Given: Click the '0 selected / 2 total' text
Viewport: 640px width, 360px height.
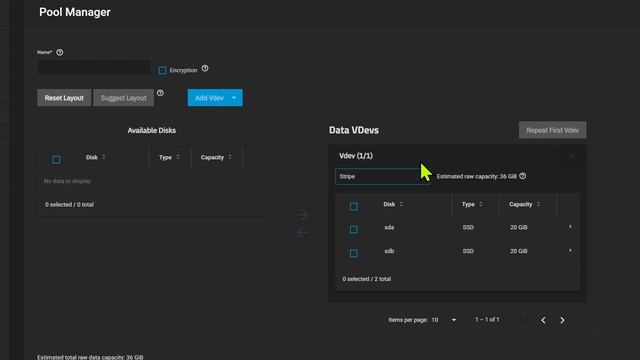Looking at the screenshot, I should click(x=367, y=279).
